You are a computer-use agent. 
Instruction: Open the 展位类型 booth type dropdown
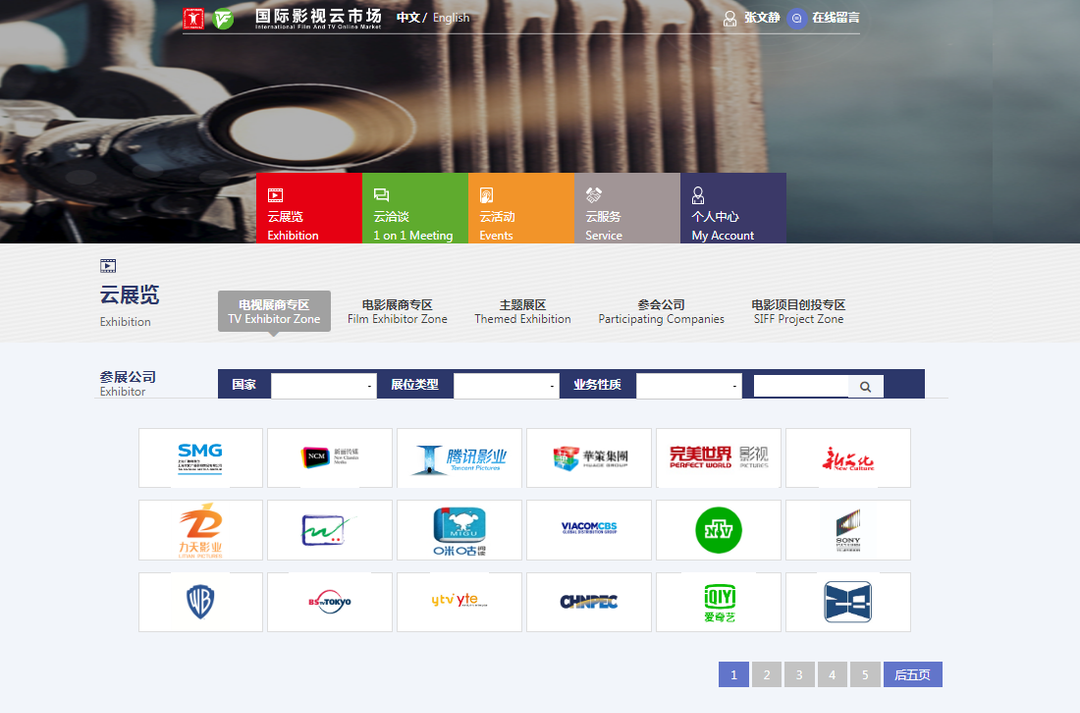[506, 385]
